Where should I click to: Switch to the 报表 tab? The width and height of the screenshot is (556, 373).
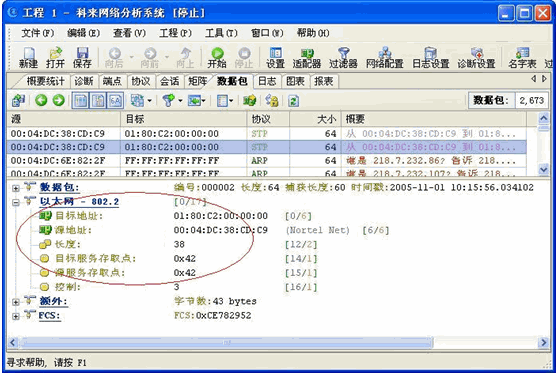(324, 81)
